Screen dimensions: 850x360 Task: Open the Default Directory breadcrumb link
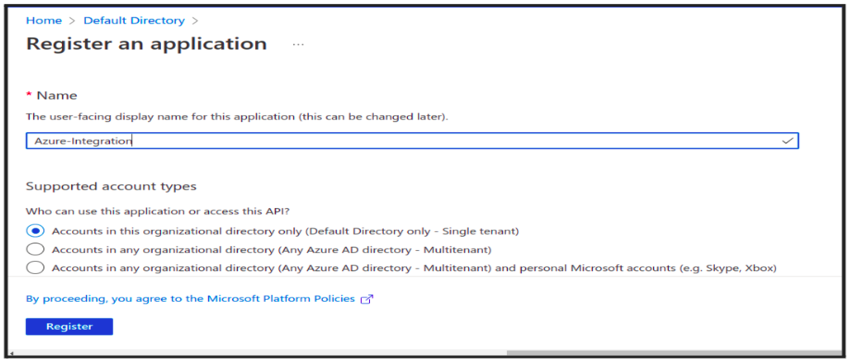(134, 21)
